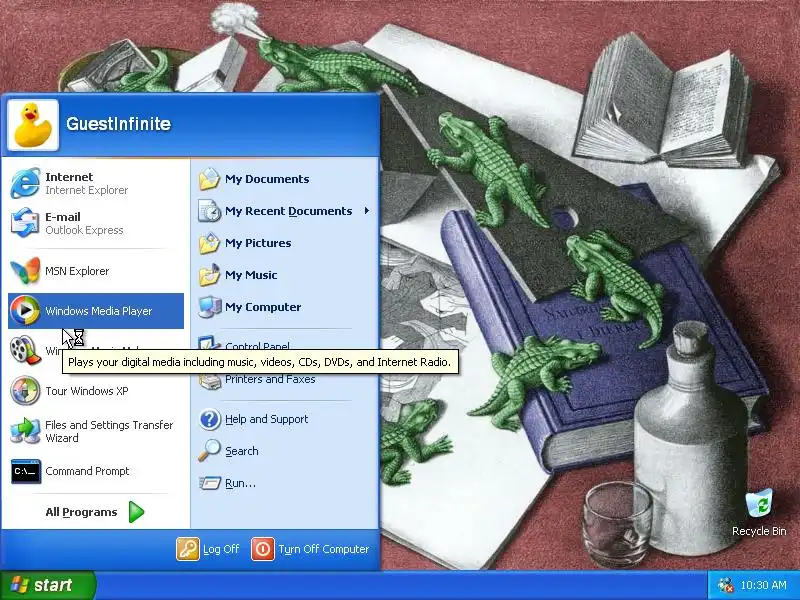
Task: Expand My Recent Documents submenu arrow
Action: tap(366, 211)
